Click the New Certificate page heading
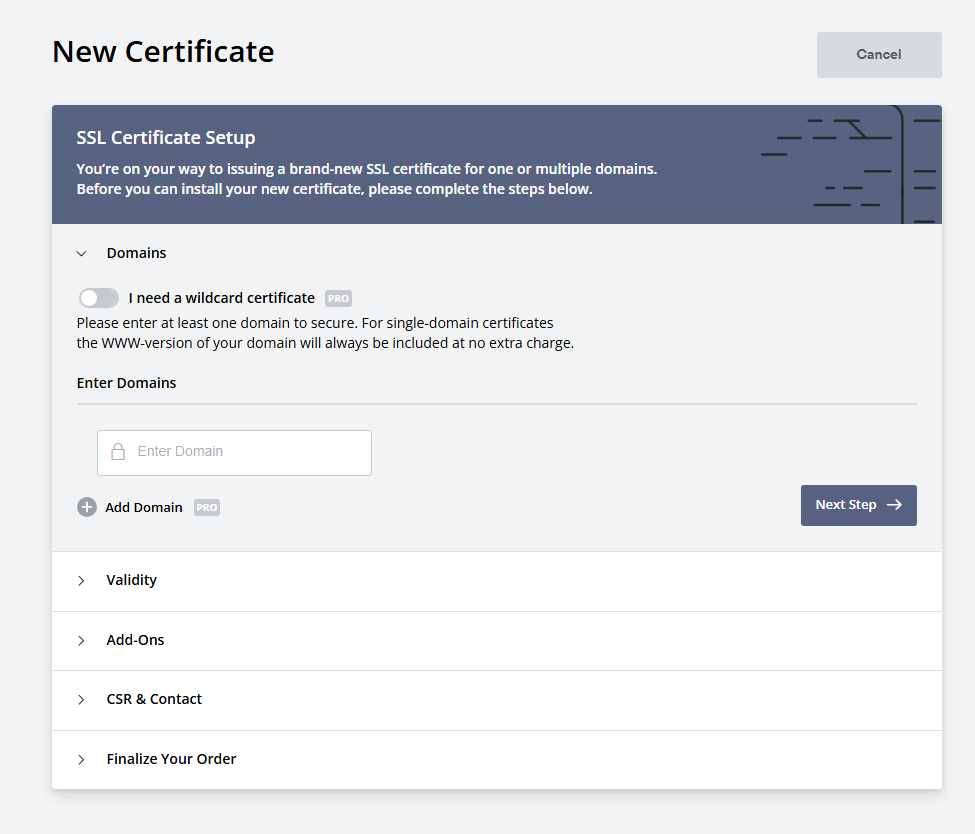 [163, 51]
